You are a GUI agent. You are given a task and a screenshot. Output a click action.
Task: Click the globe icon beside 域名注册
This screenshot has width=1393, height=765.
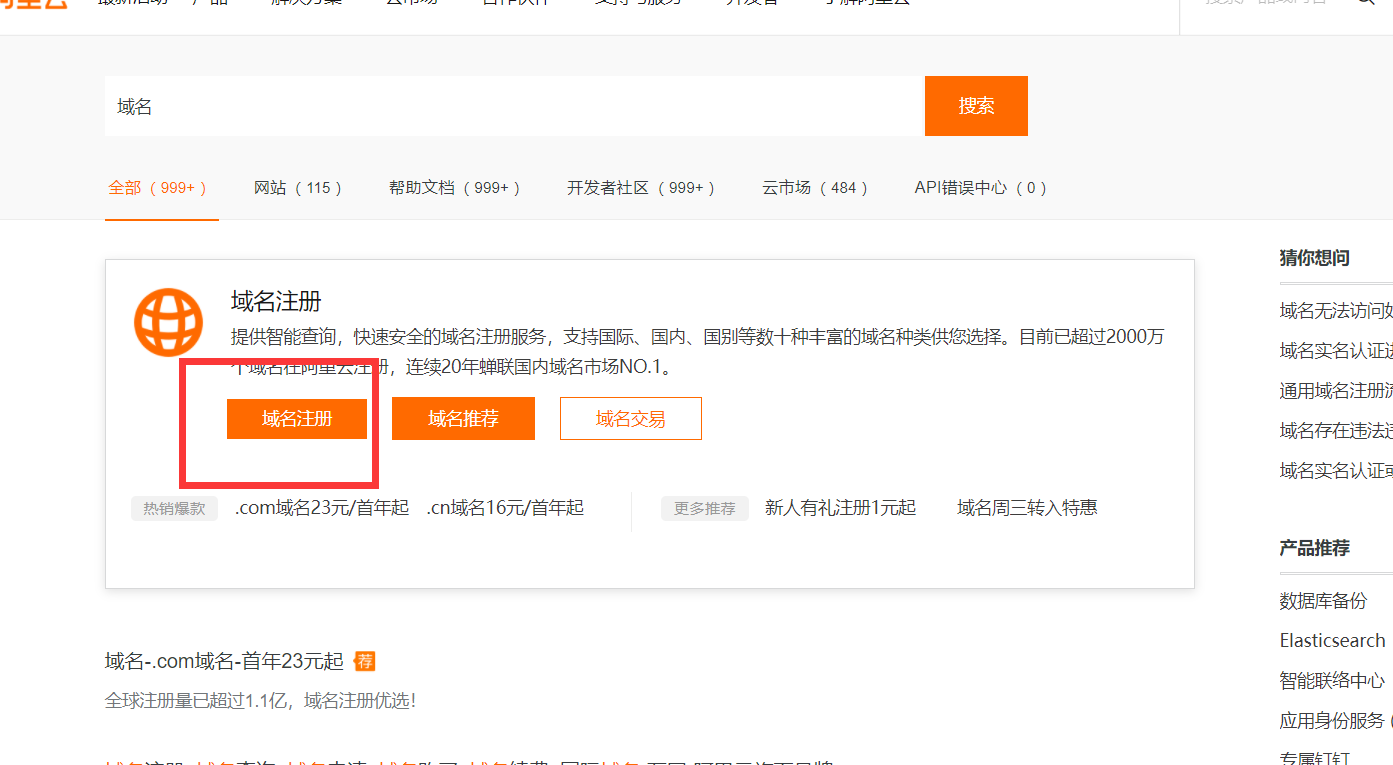(167, 323)
